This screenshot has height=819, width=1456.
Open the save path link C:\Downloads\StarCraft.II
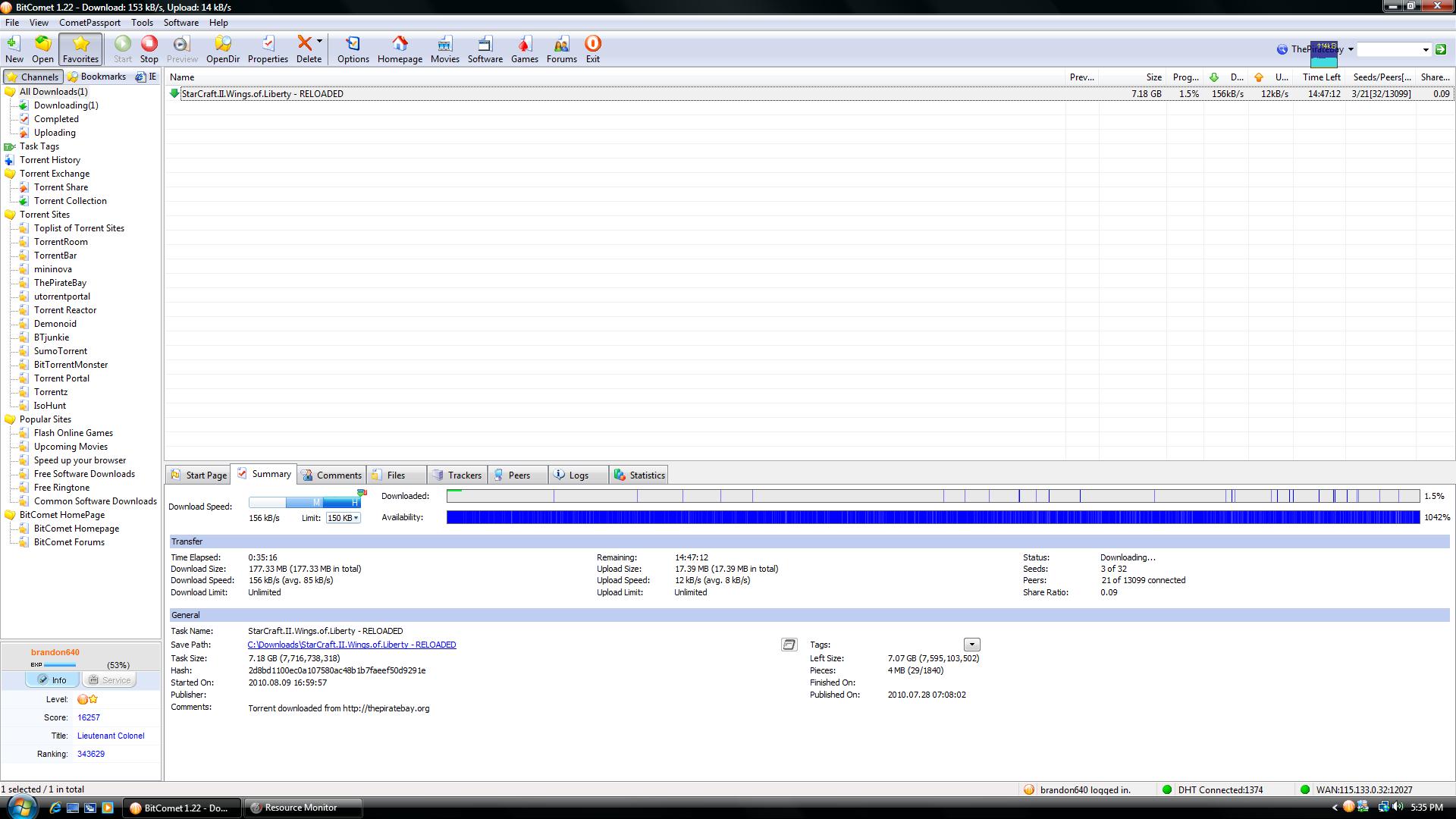352,645
